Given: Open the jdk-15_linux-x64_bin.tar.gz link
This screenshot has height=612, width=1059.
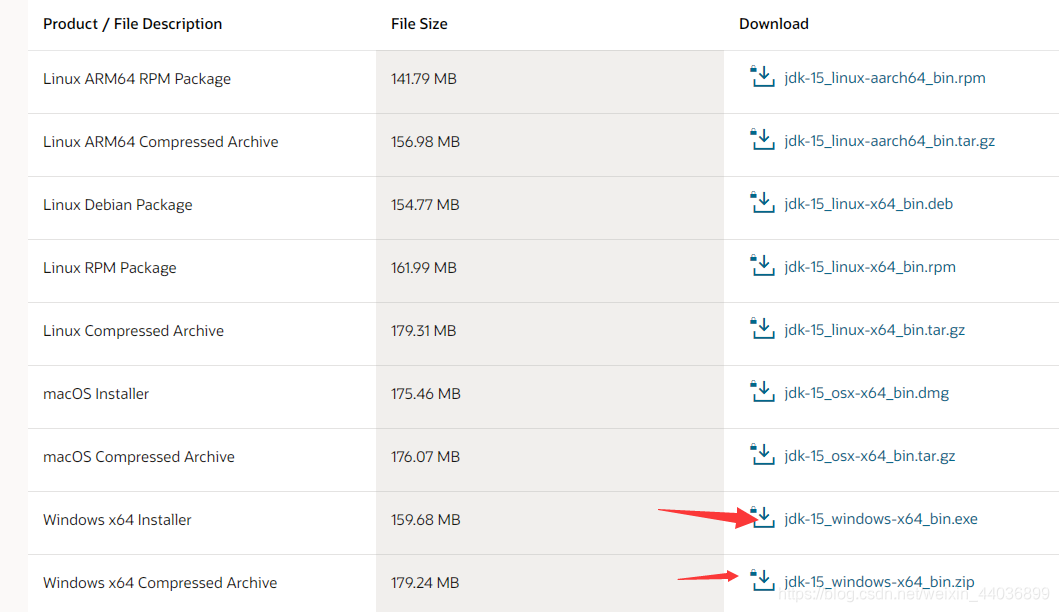Looking at the screenshot, I should pos(875,330).
